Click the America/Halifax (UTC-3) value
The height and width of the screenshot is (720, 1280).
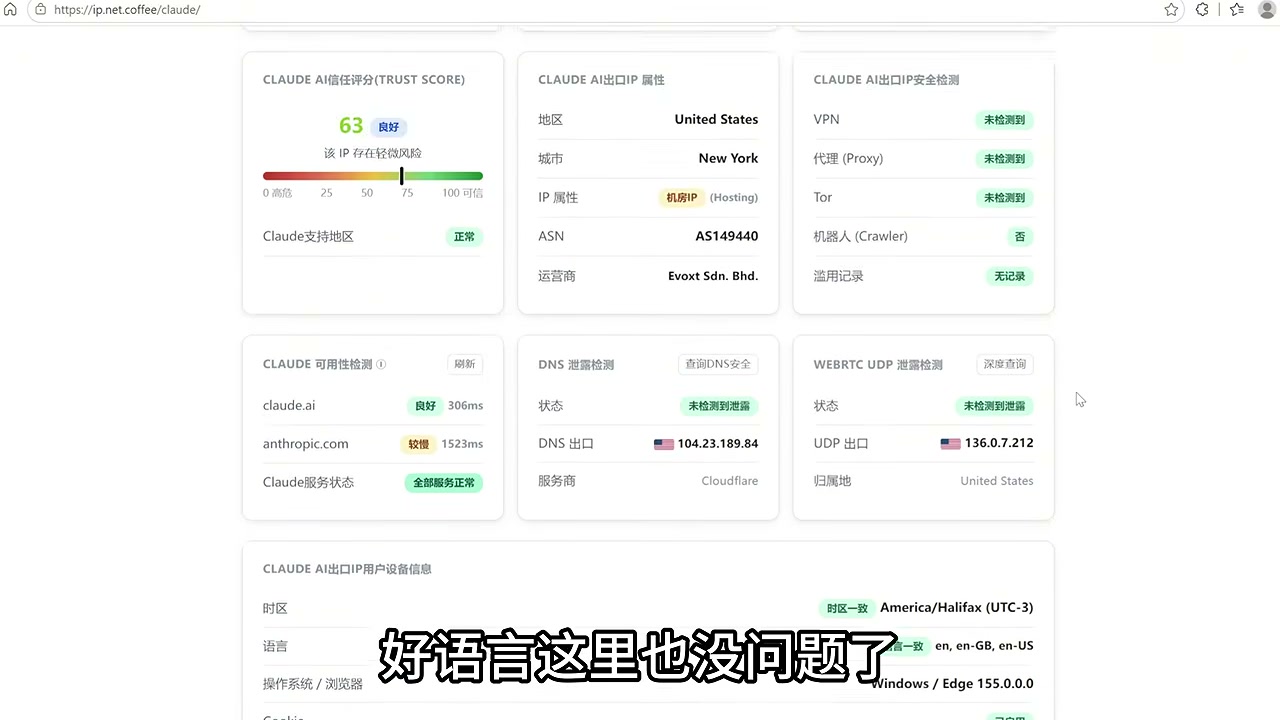tap(957, 608)
